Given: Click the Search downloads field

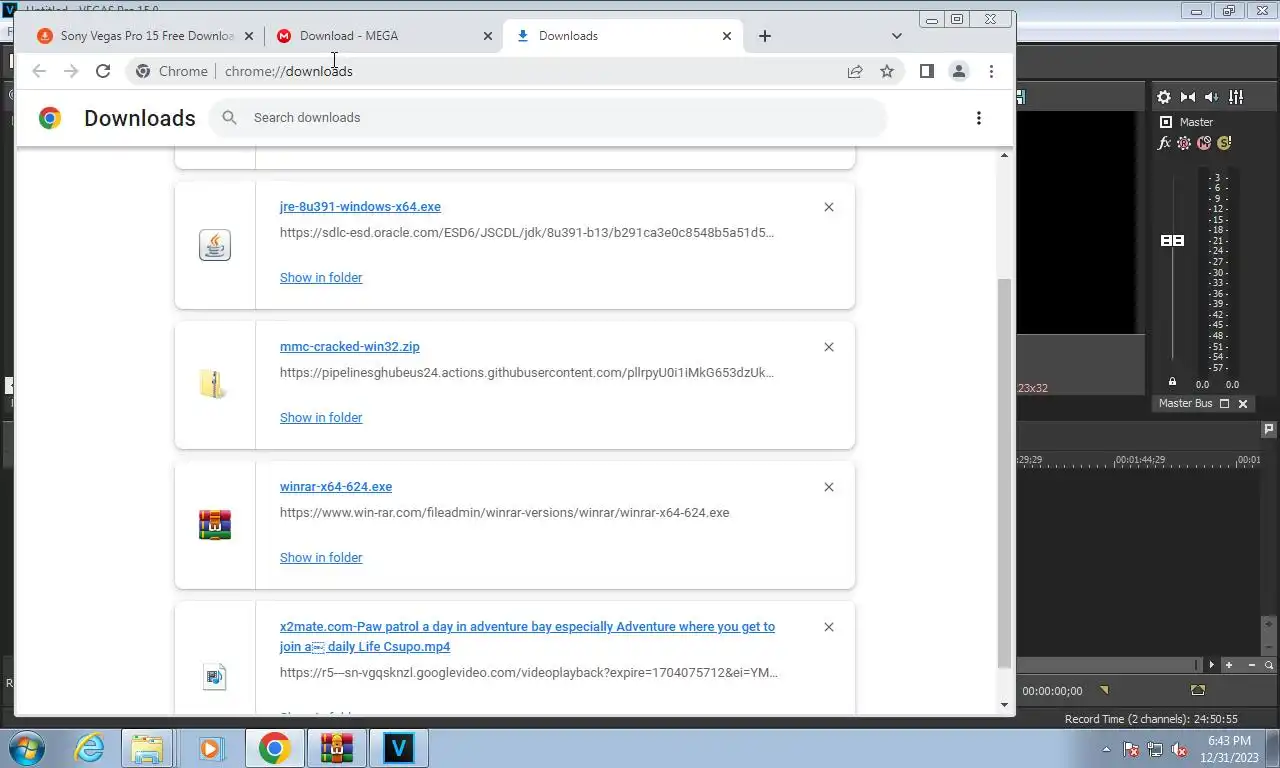Looking at the screenshot, I should (x=548, y=118).
